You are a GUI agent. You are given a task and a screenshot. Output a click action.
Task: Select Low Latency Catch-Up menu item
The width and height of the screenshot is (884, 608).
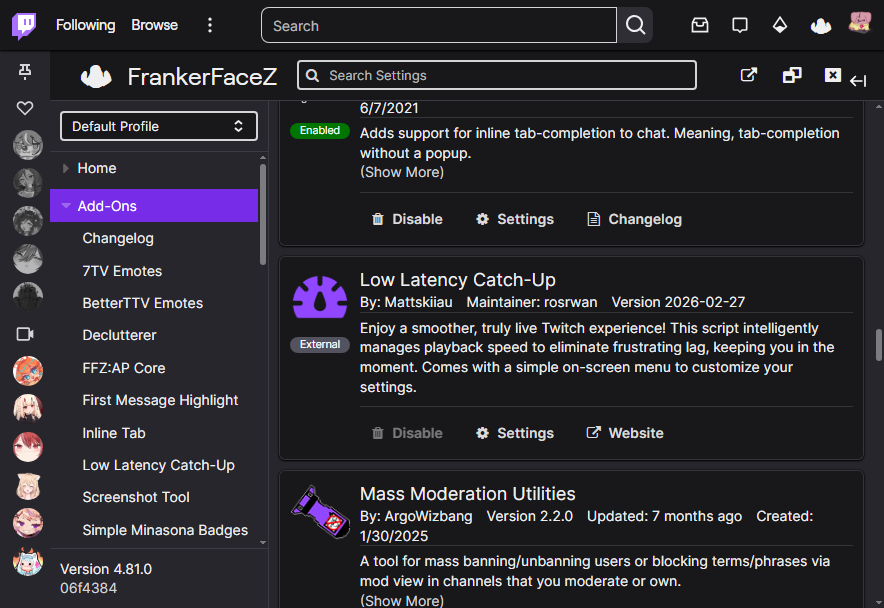pos(158,465)
